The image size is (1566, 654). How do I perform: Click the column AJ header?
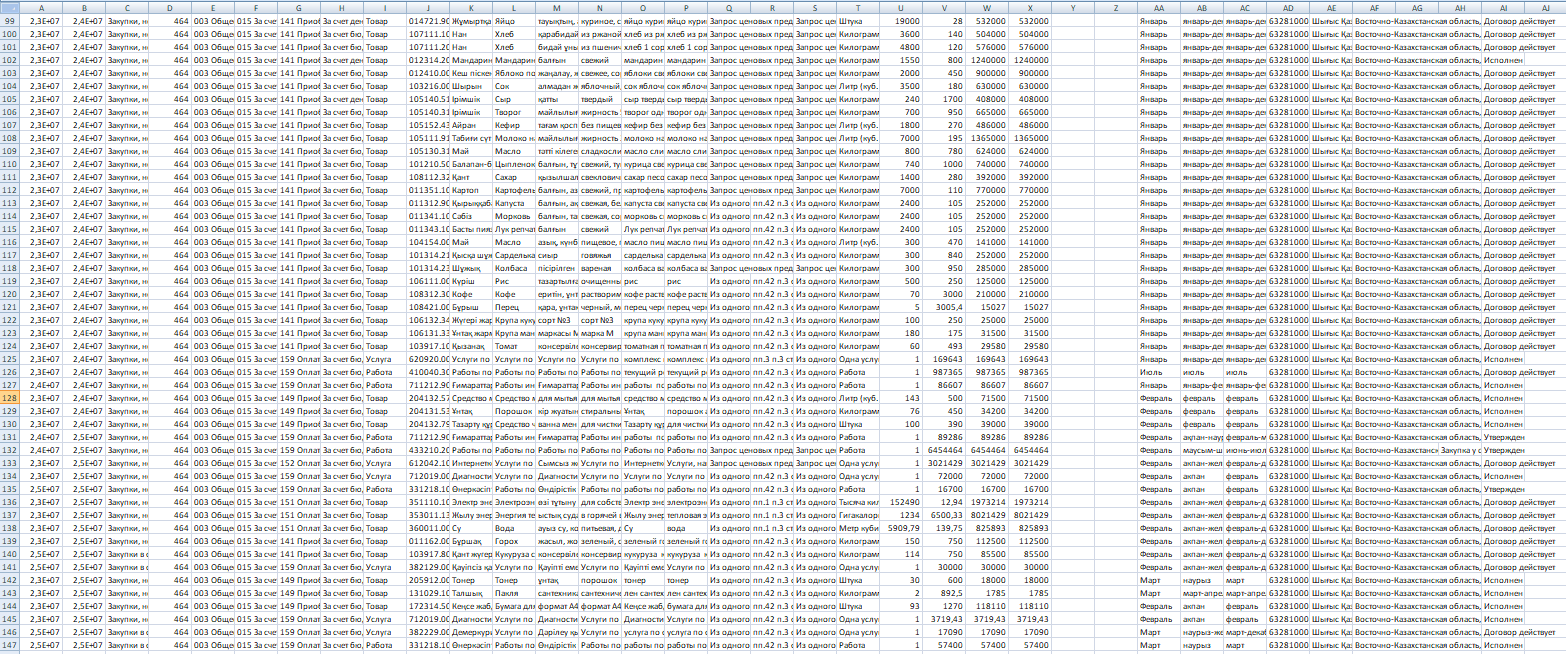[x=1545, y=7]
